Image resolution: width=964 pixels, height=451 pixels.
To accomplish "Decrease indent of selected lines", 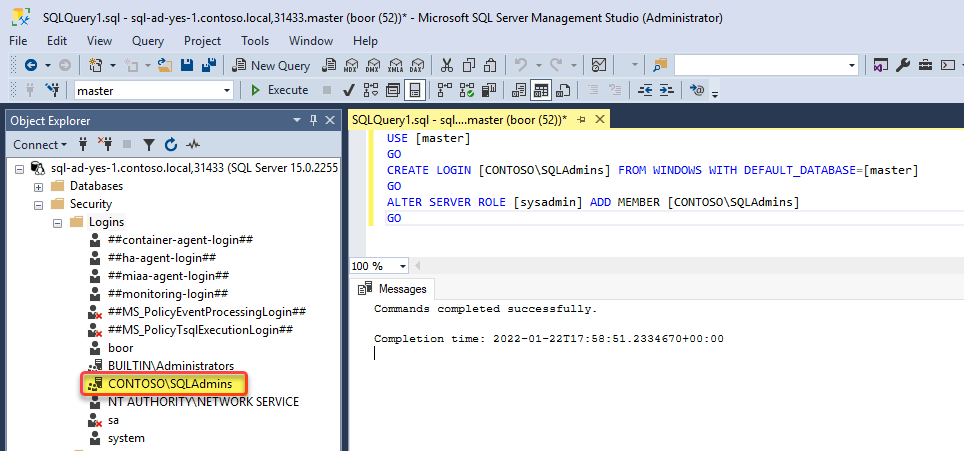I will click(645, 90).
